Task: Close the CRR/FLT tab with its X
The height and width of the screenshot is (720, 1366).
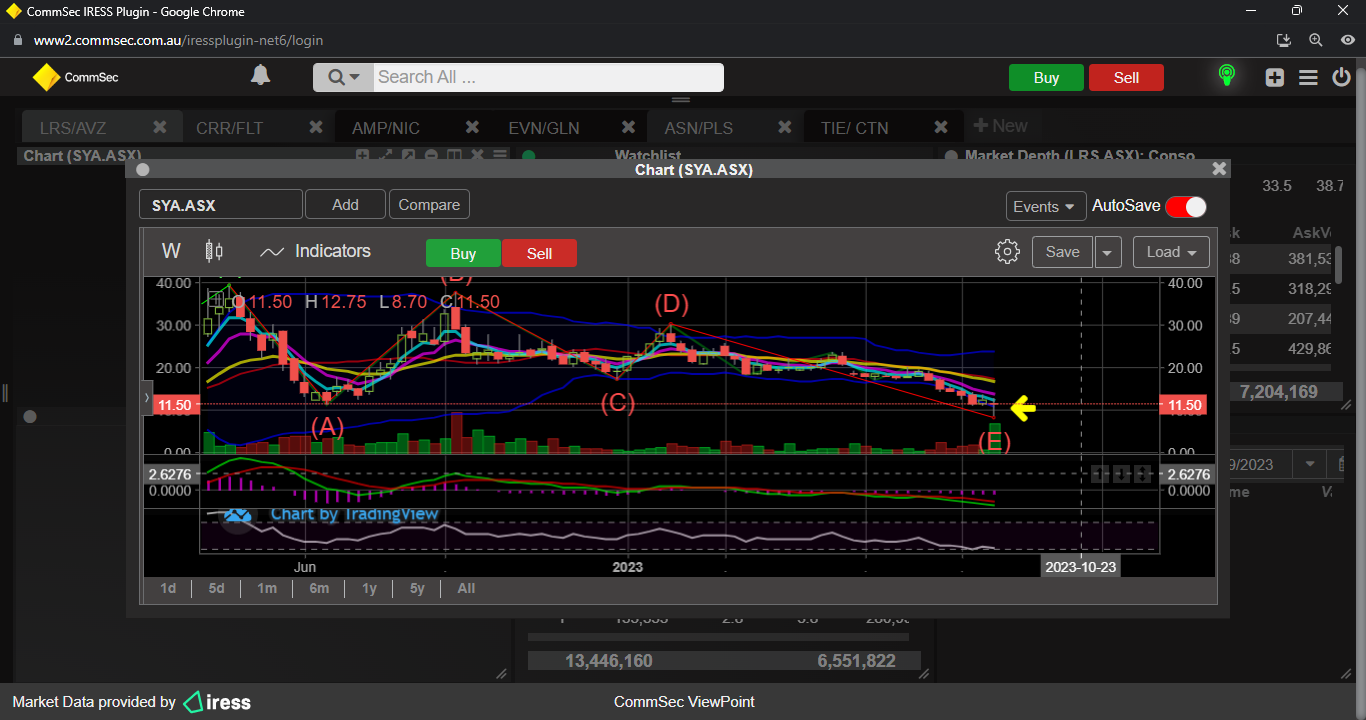Action: (316, 127)
